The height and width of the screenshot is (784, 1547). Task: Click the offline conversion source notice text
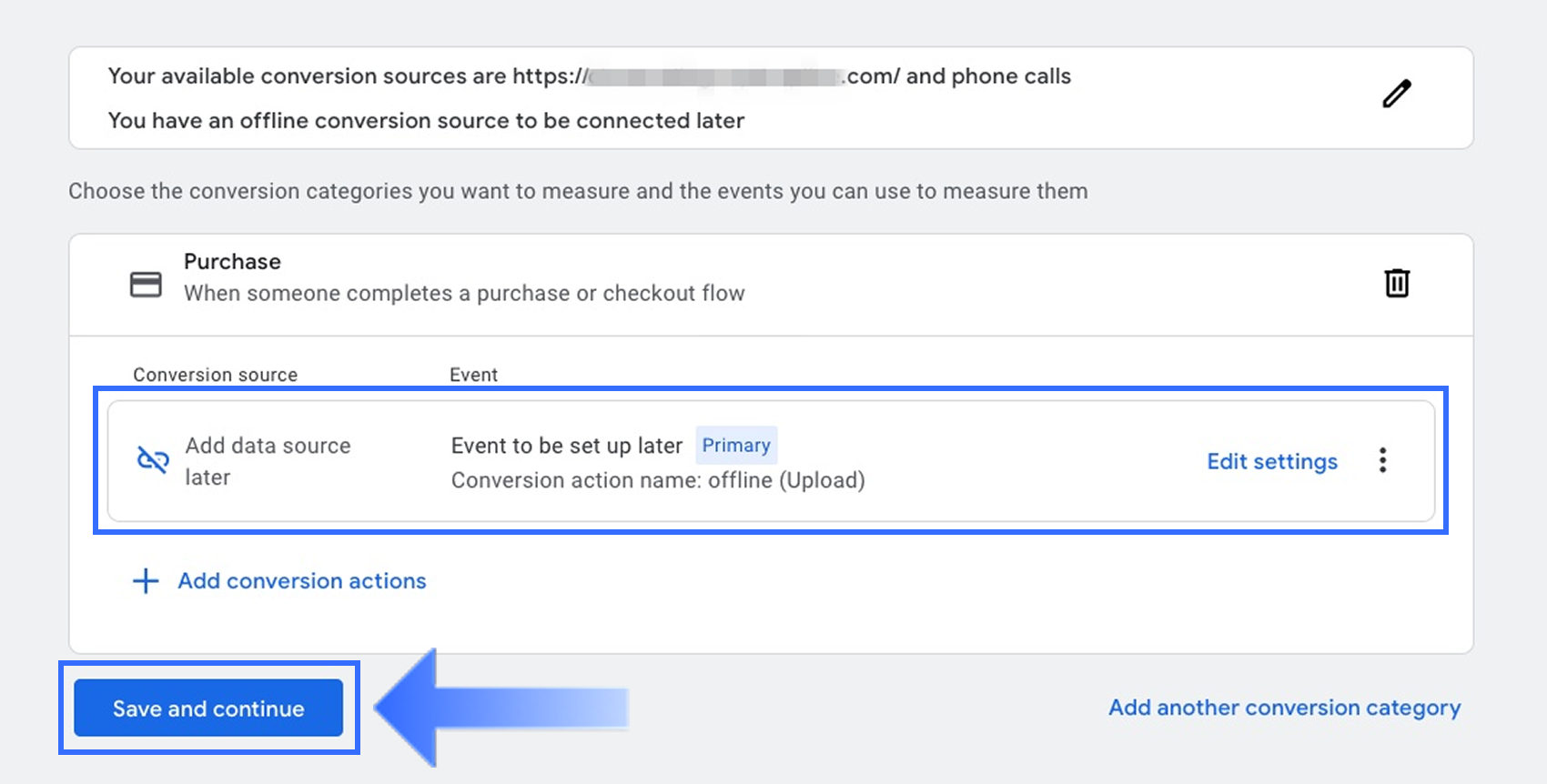(x=426, y=121)
